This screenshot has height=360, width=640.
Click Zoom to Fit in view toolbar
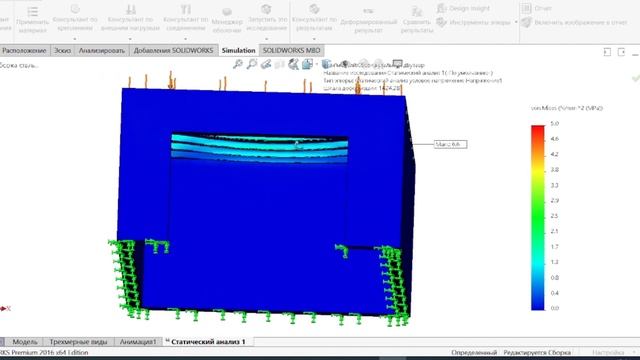click(238, 64)
